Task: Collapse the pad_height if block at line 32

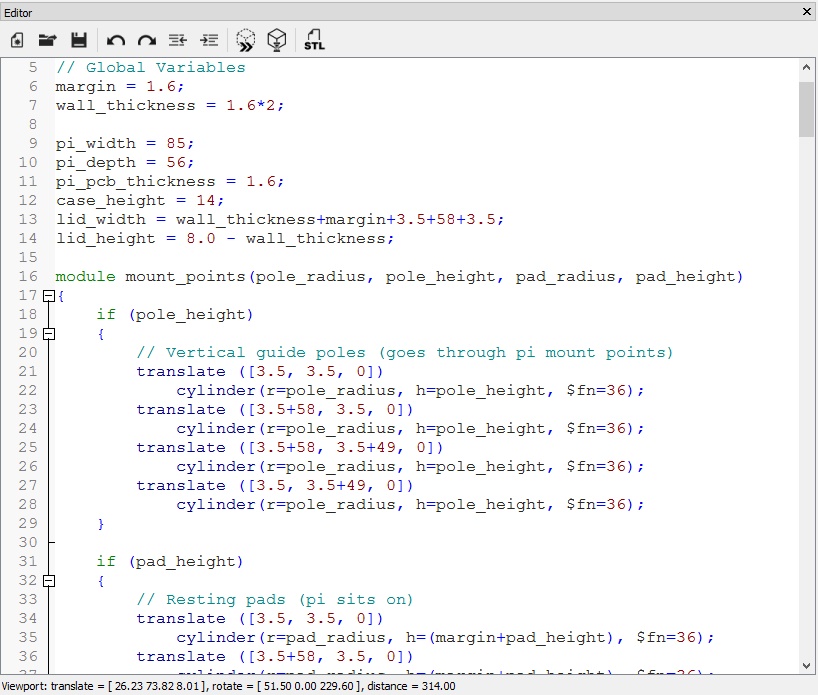Action: [48, 581]
